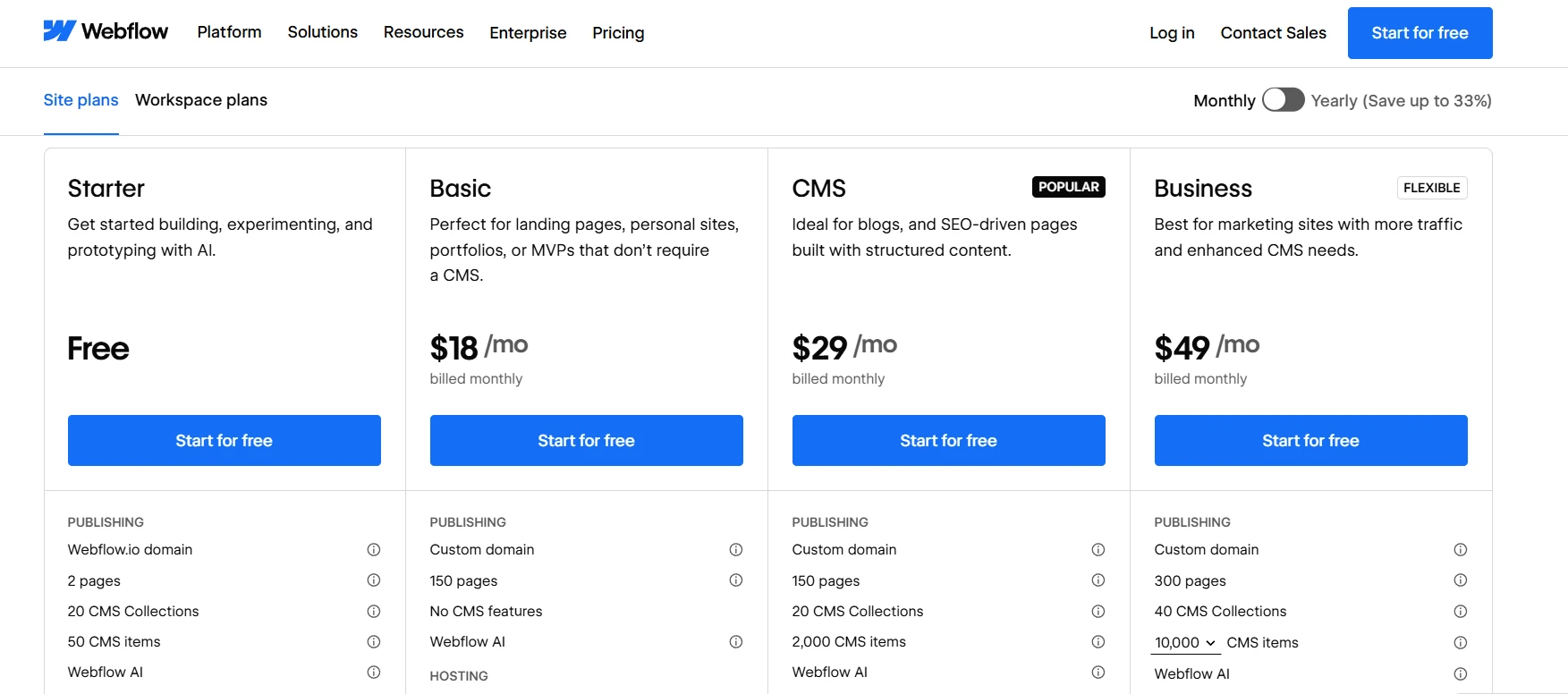1568x694 pixels.
Task: Click the Starter plan title
Action: [x=106, y=188]
